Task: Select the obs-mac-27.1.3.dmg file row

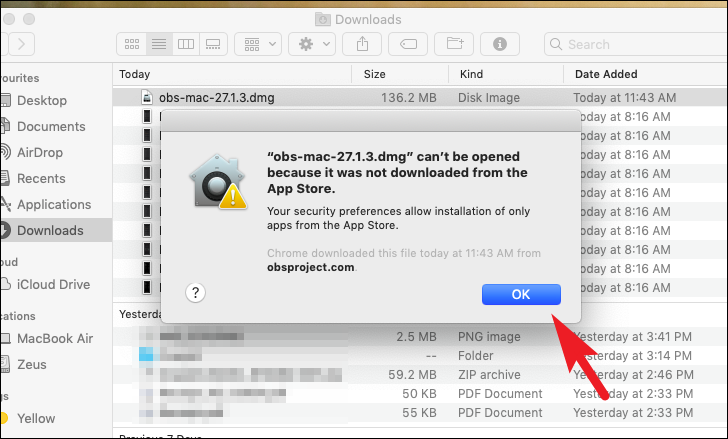Action: click(420, 97)
